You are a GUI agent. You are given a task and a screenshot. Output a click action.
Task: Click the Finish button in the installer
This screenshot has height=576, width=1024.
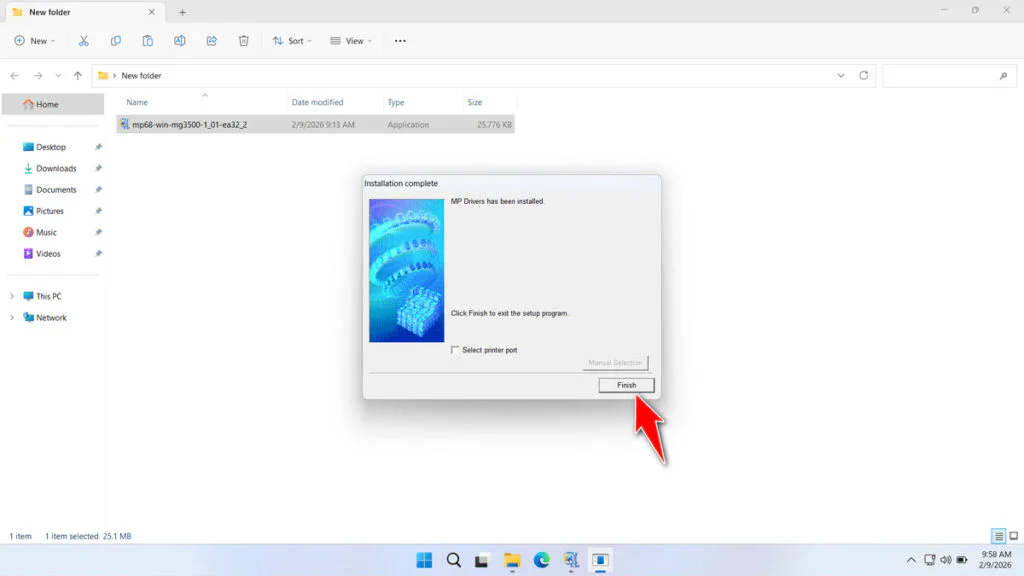(626, 385)
